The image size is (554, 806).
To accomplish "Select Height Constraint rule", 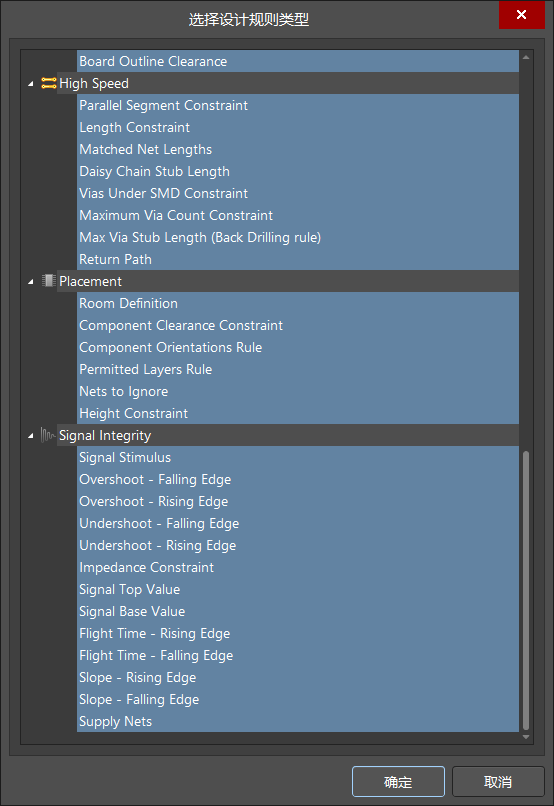I will pos(298,413).
